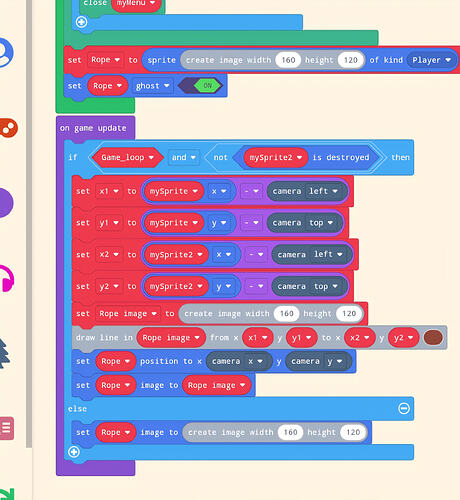
Task: Change the 'and' logic operator dropdown
Action: (x=183, y=157)
